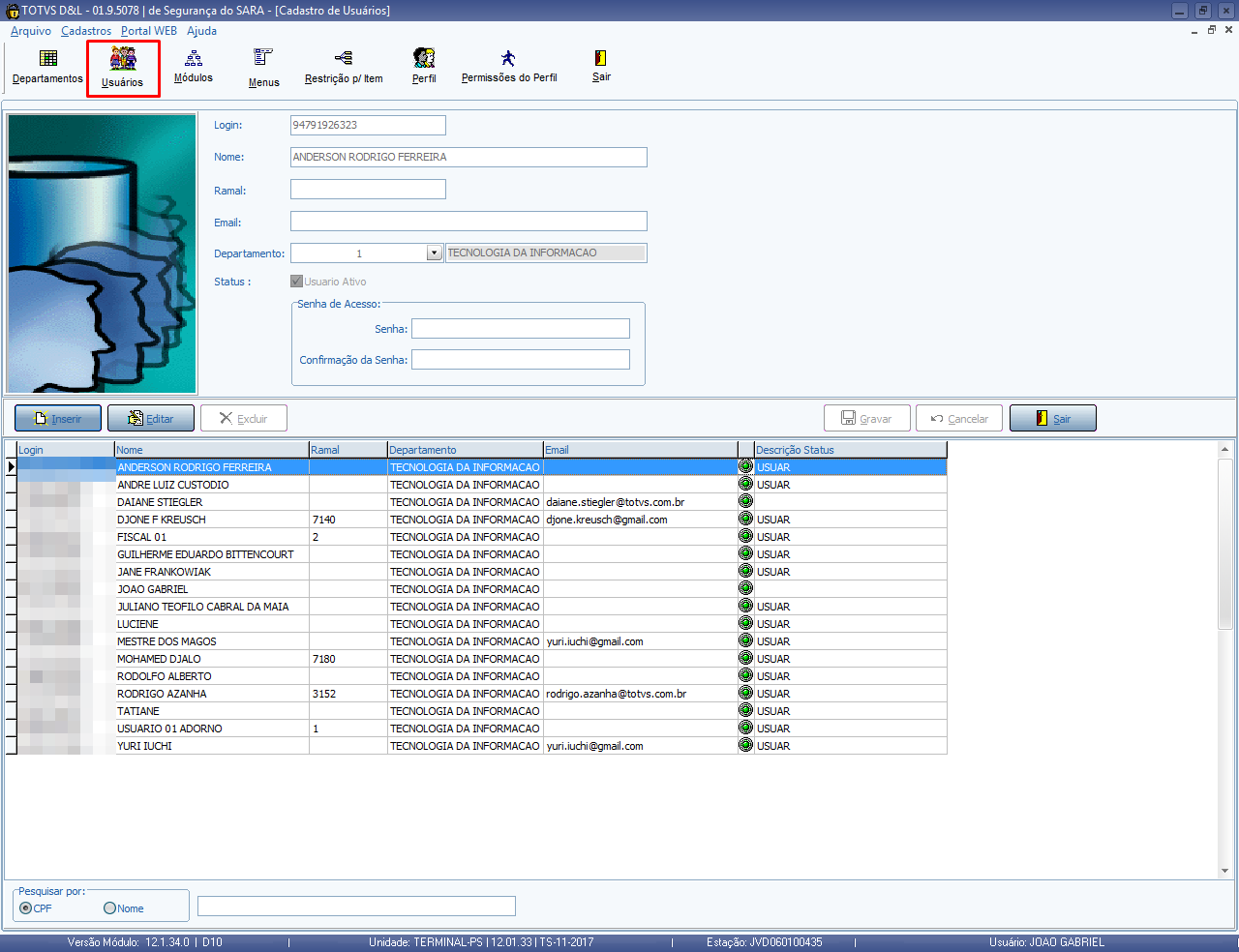
Task: Click the Senha password field
Action: point(521,328)
